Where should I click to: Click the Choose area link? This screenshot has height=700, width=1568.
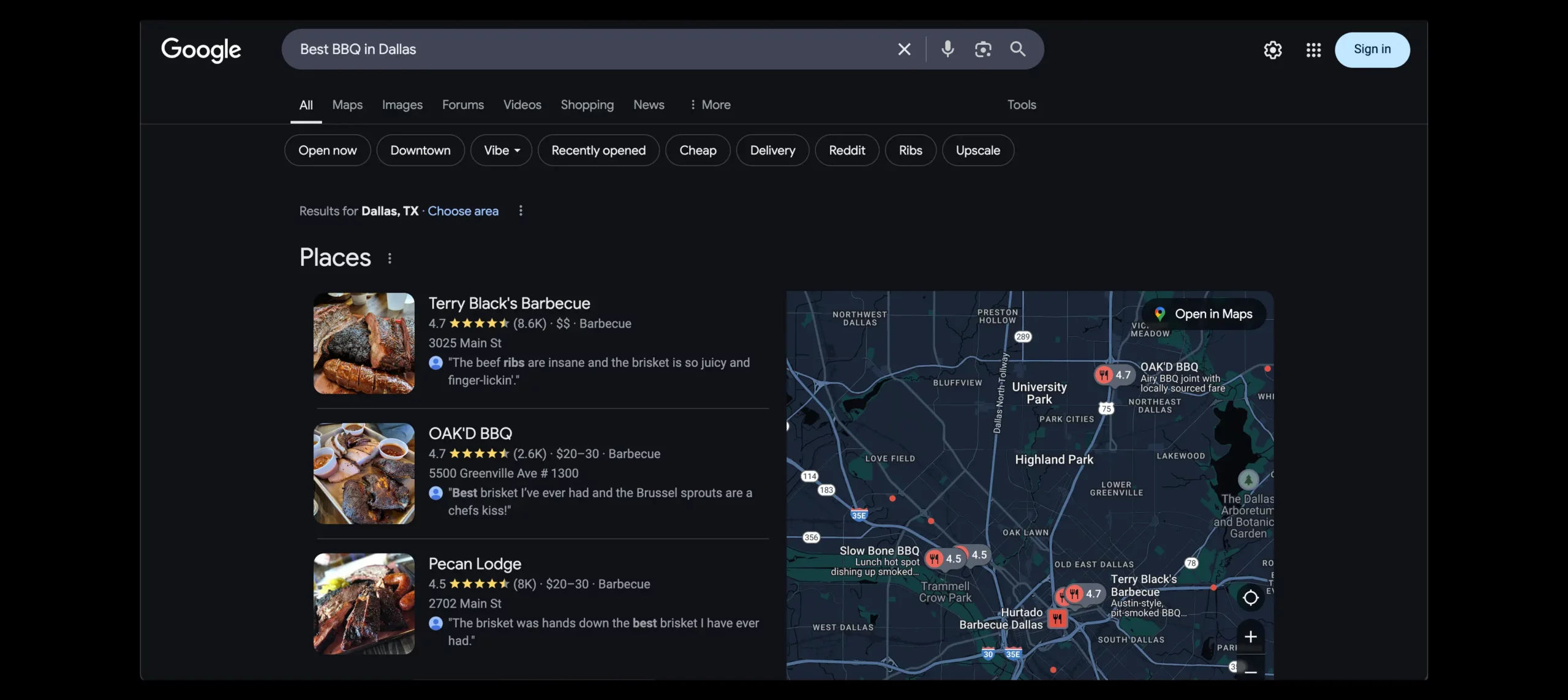pos(463,211)
